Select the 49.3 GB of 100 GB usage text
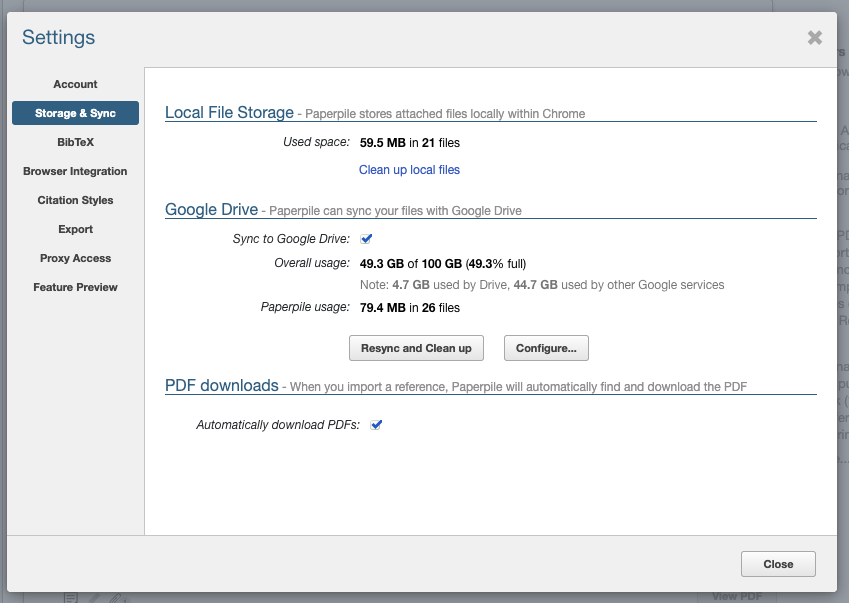Viewport: 849px width, 603px height. pyautogui.click(x=443, y=264)
